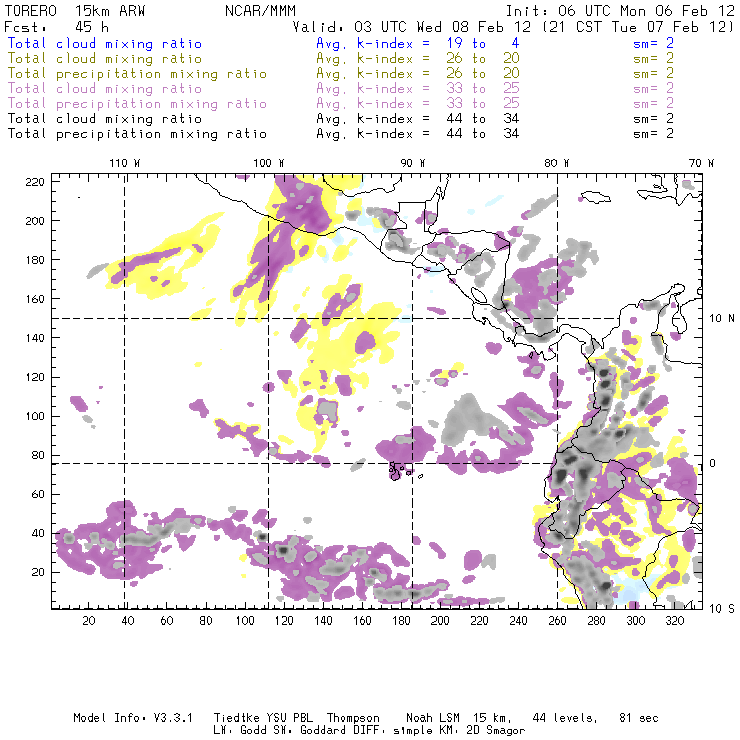
Task: Click the '20' tick on the horizontal axis
Action: click(x=89, y=621)
